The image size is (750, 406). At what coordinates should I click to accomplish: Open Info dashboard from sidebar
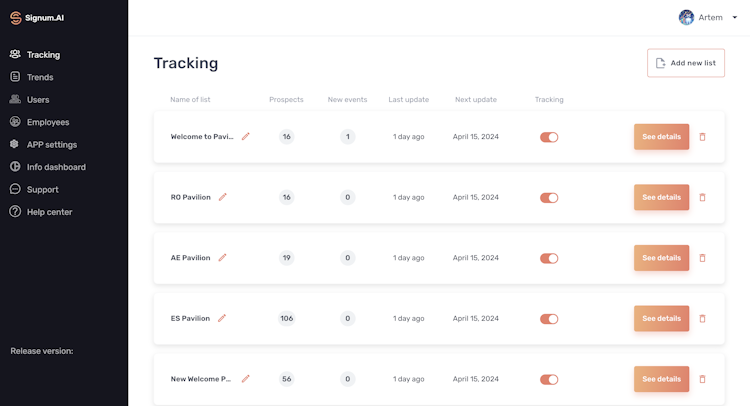pos(55,167)
